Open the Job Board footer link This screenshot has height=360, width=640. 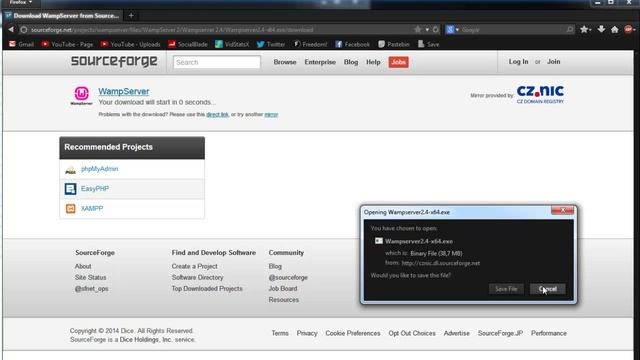click(283, 289)
